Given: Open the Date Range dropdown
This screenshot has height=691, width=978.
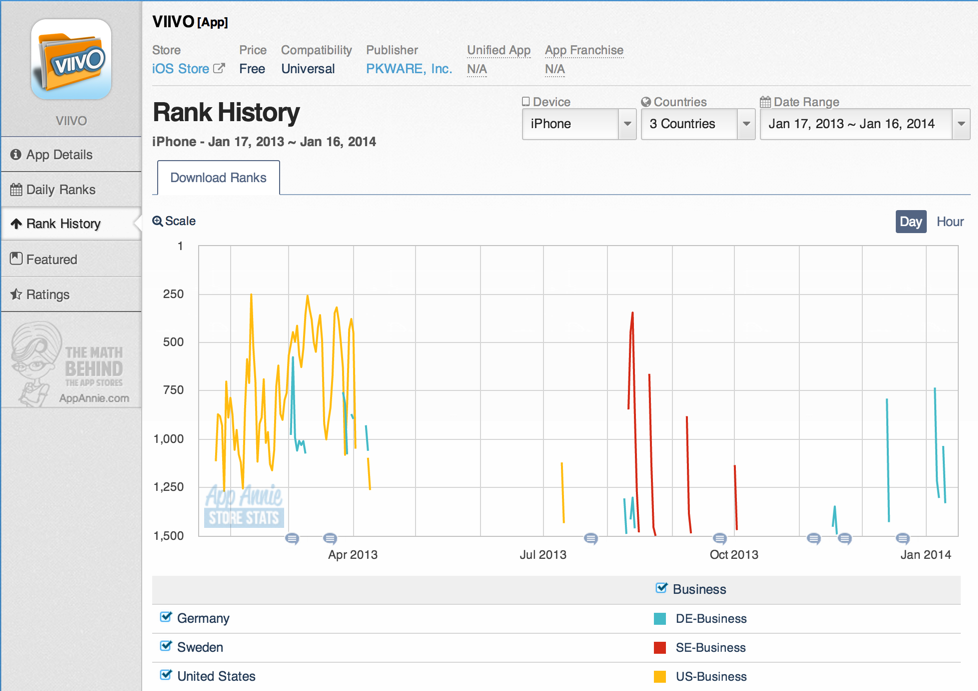Looking at the screenshot, I should (864, 124).
